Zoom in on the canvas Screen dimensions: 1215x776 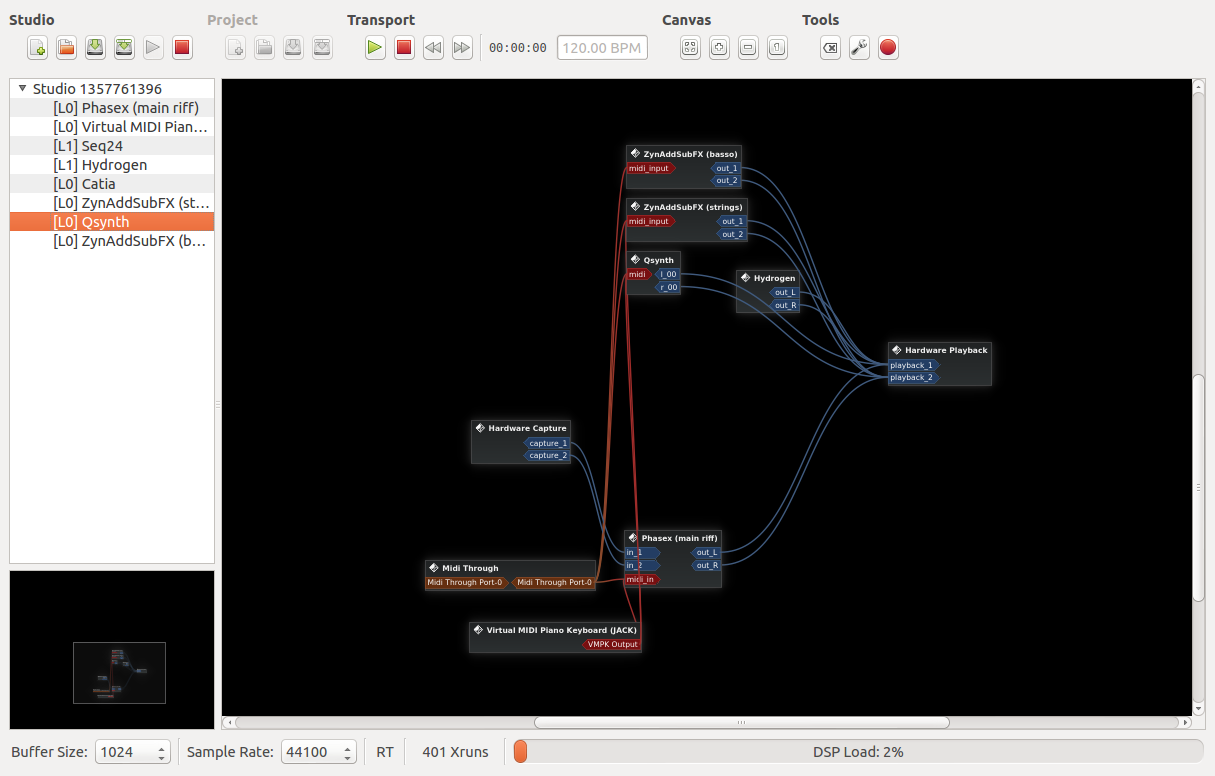719,47
